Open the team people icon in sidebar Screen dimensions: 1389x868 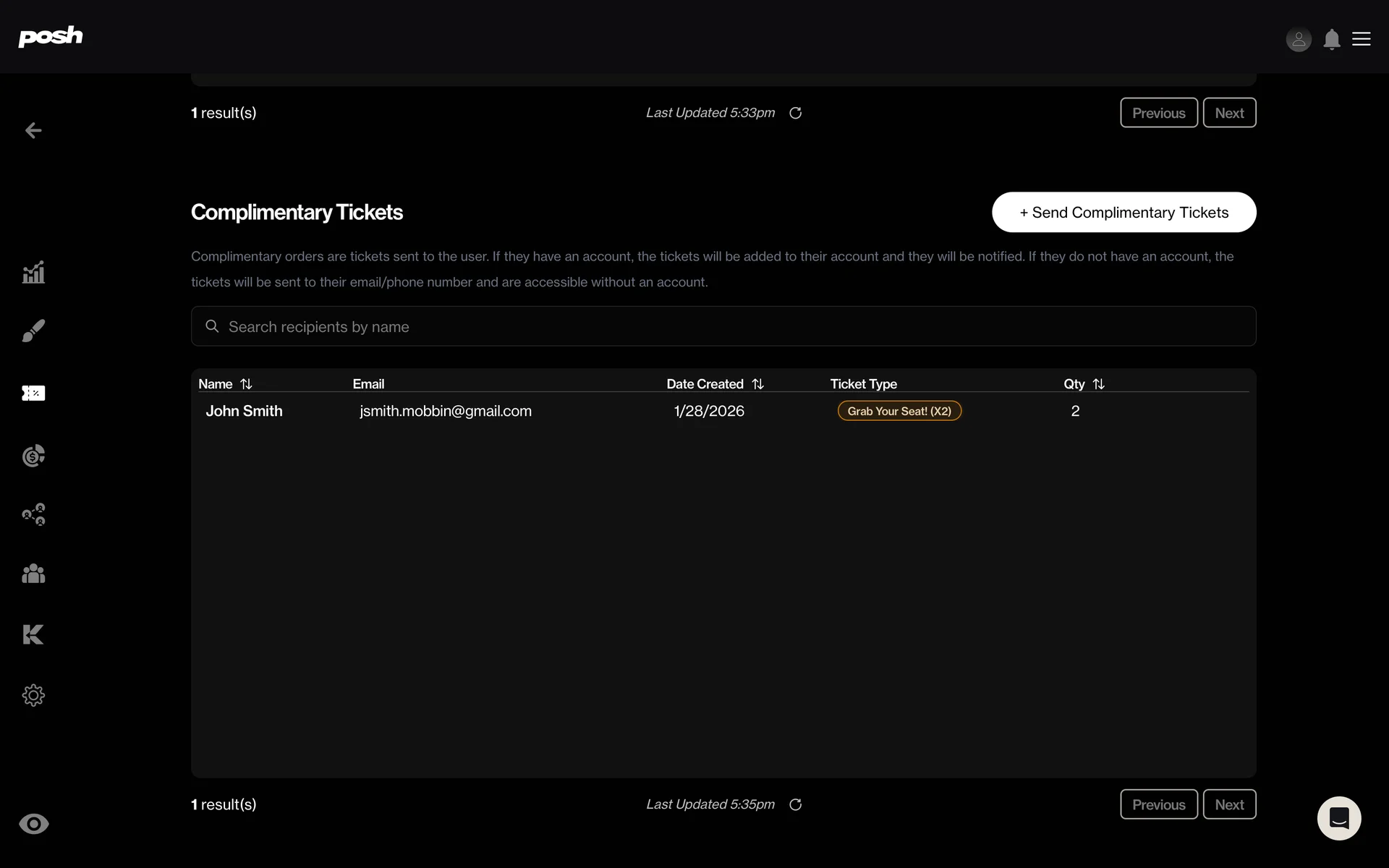click(x=33, y=574)
